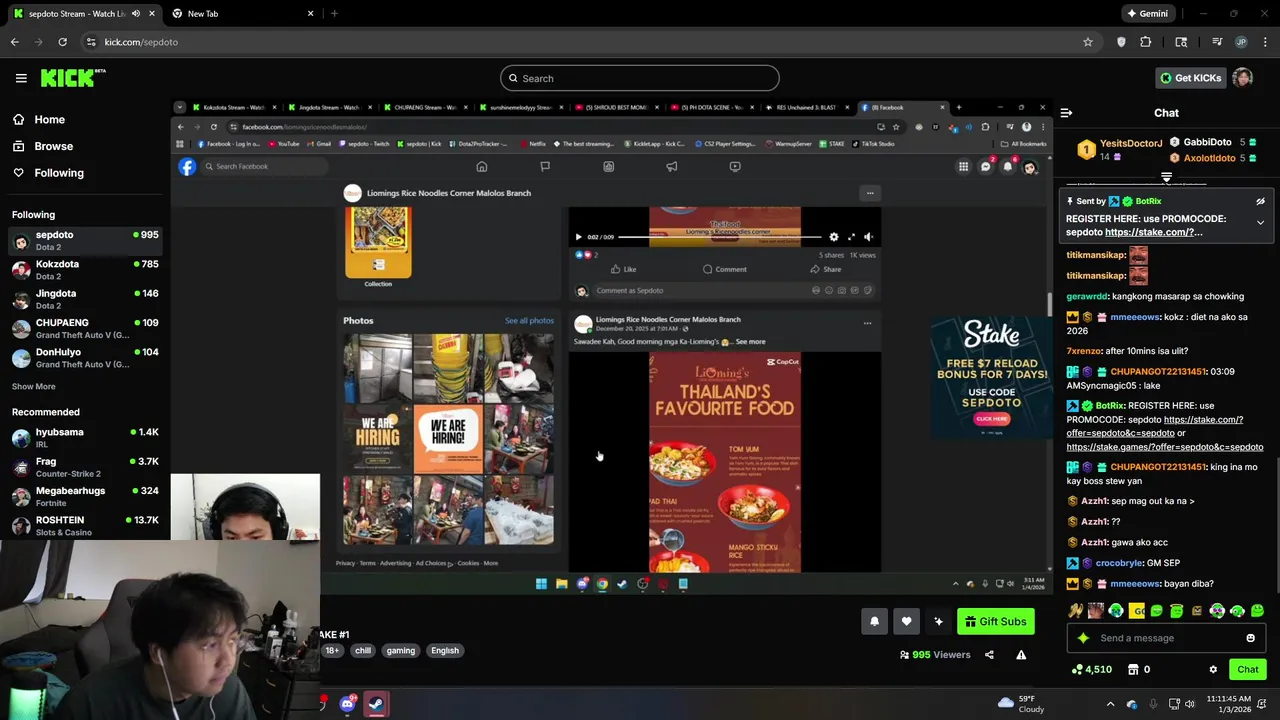Open Gemini in Chrome toolbar

point(1148,14)
